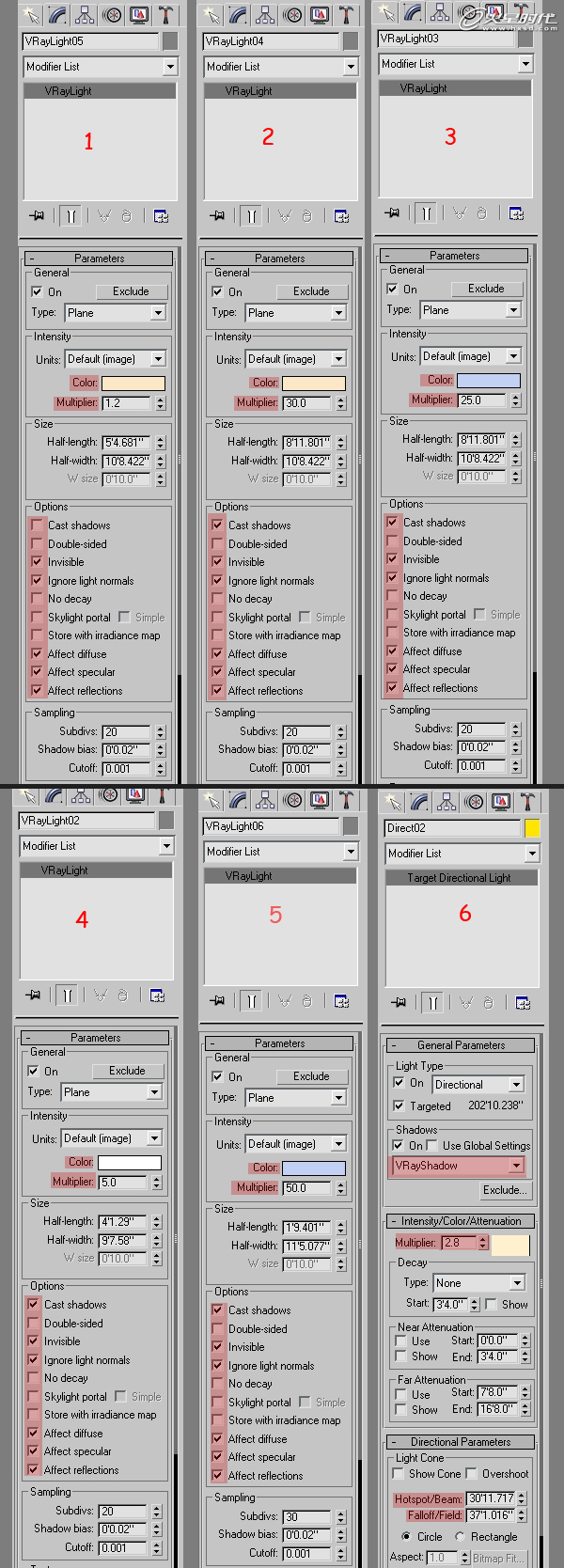Screen dimensions: 564x1568
Task: Open Display tab in Direct02 panel
Action: tap(501, 803)
